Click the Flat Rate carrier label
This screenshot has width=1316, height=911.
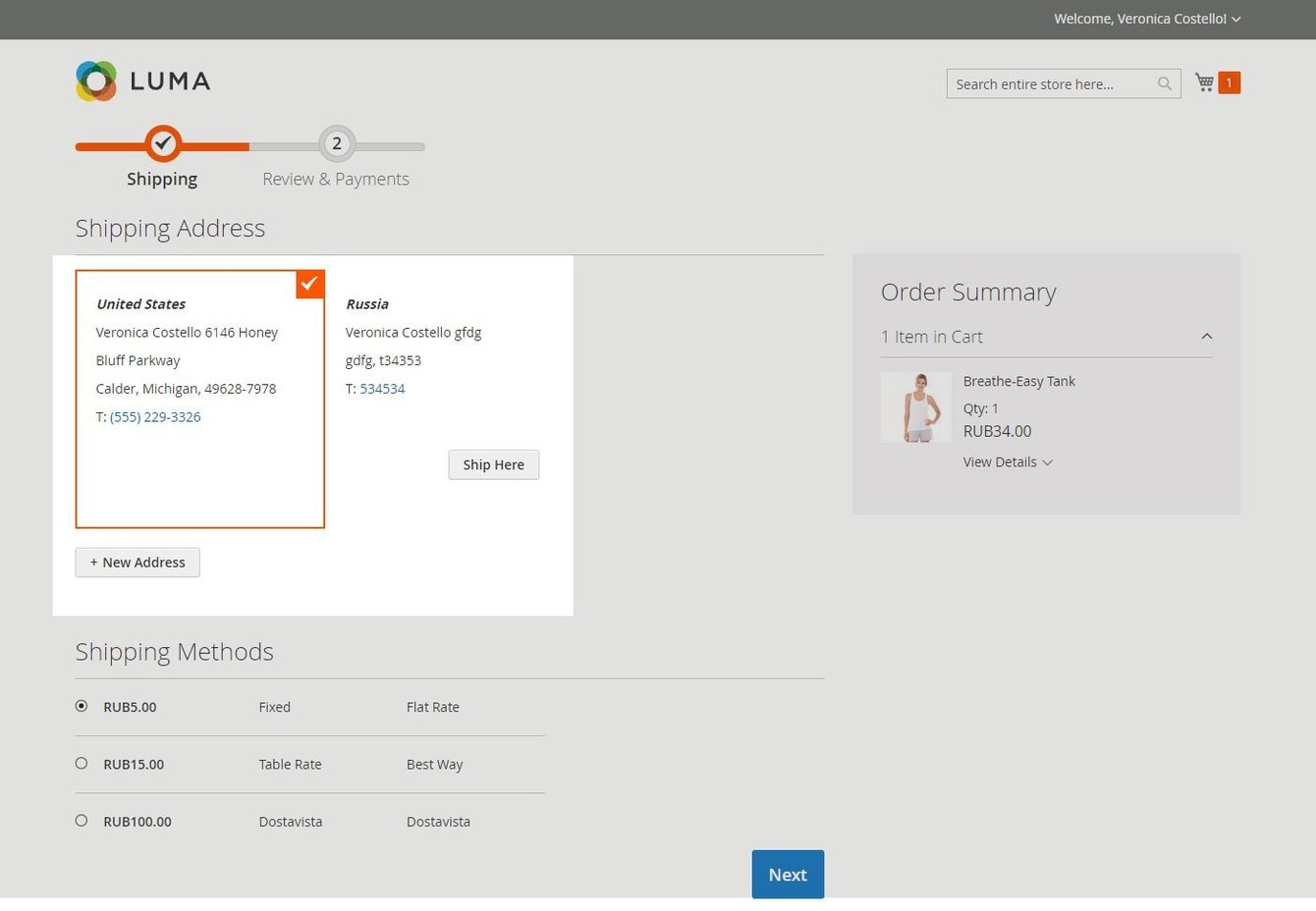433,707
